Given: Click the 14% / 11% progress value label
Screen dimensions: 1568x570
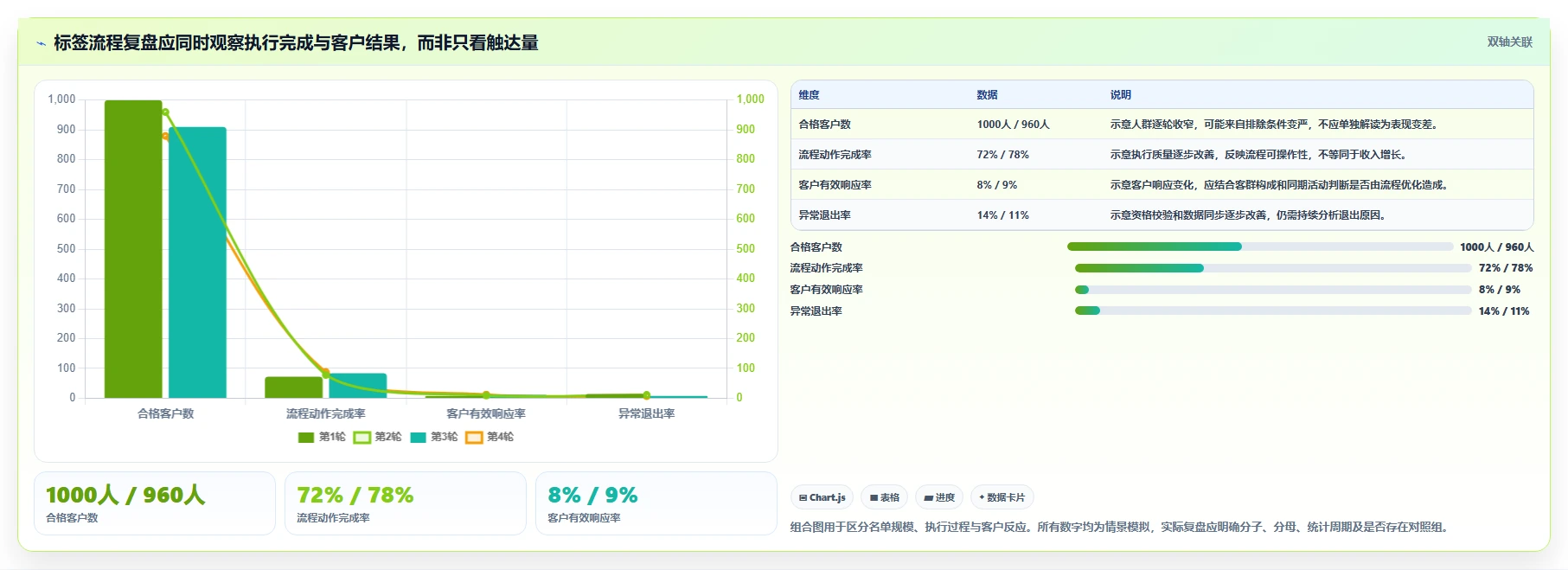Looking at the screenshot, I should pos(1504,311).
